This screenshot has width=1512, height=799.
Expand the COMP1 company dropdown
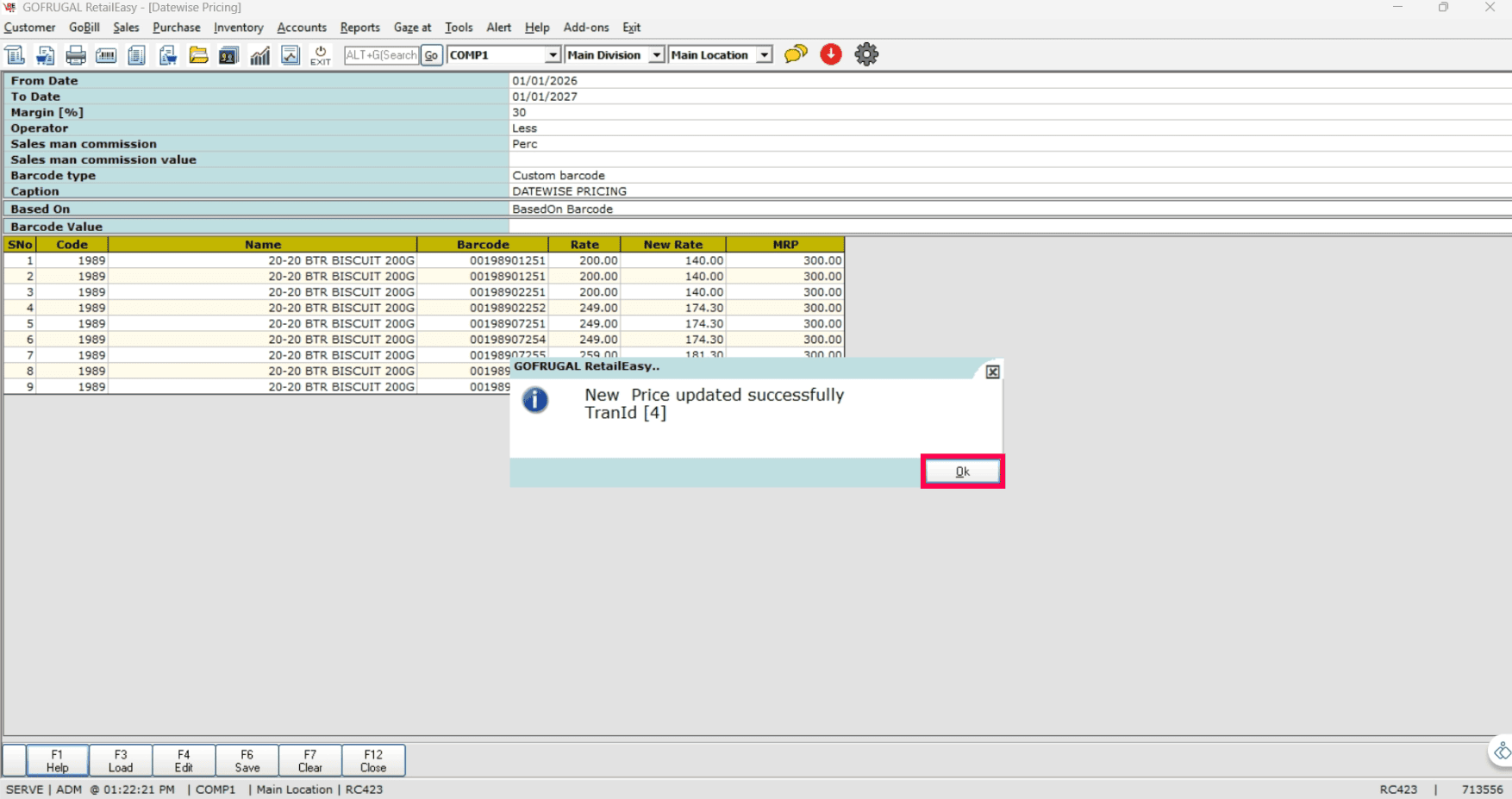[x=553, y=55]
